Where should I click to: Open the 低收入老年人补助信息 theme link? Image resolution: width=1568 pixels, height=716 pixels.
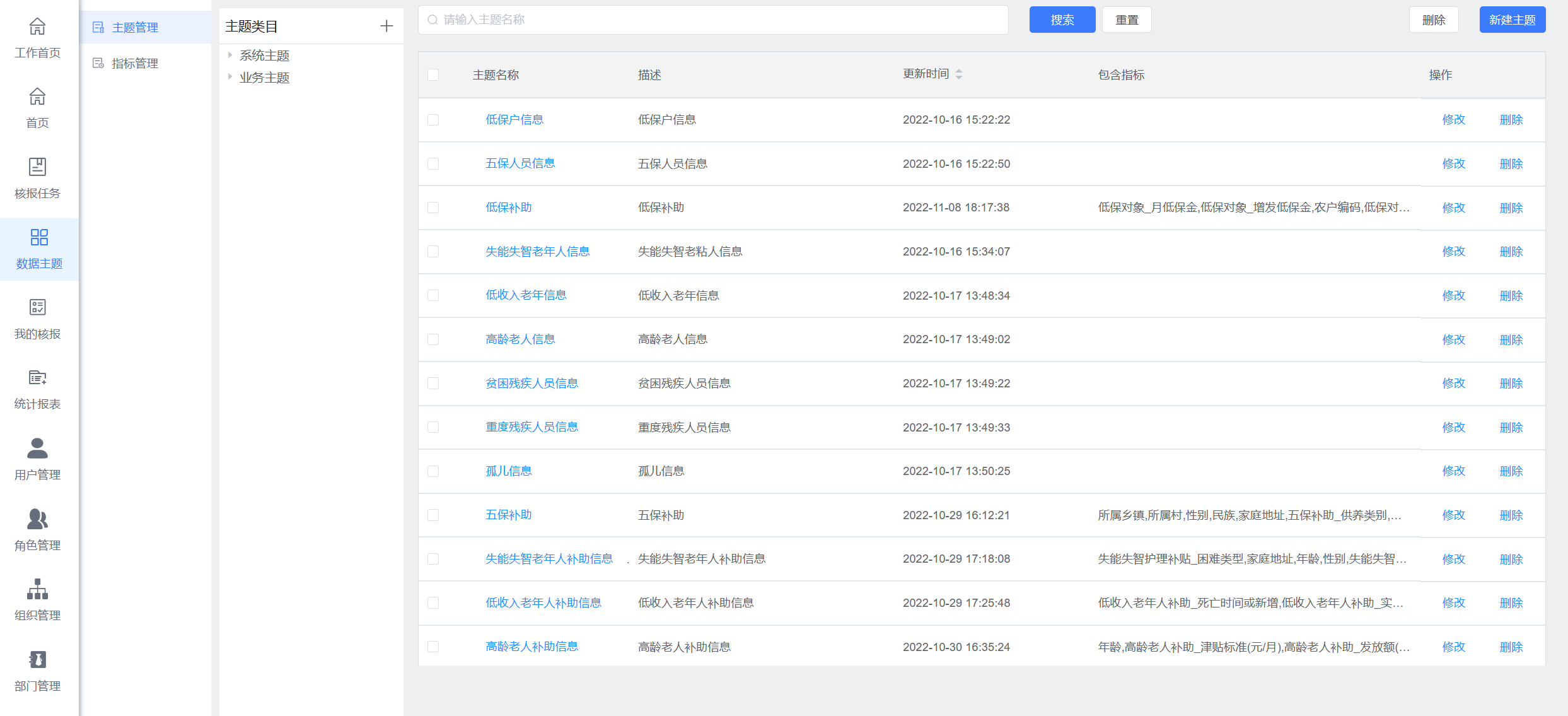(x=543, y=602)
